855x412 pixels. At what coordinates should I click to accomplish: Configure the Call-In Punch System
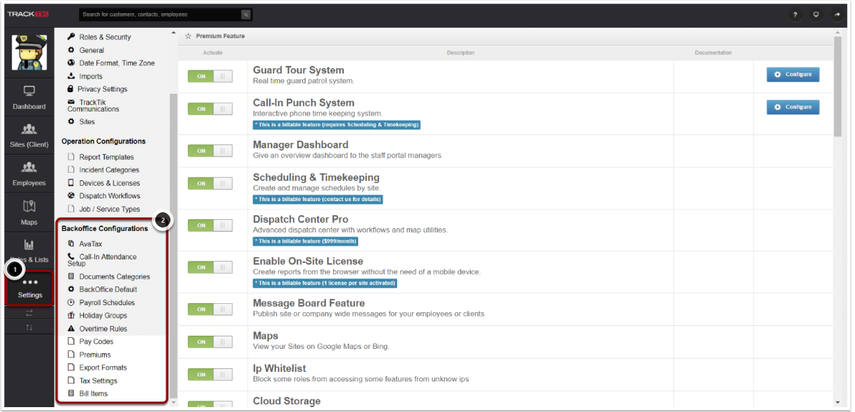coord(793,107)
